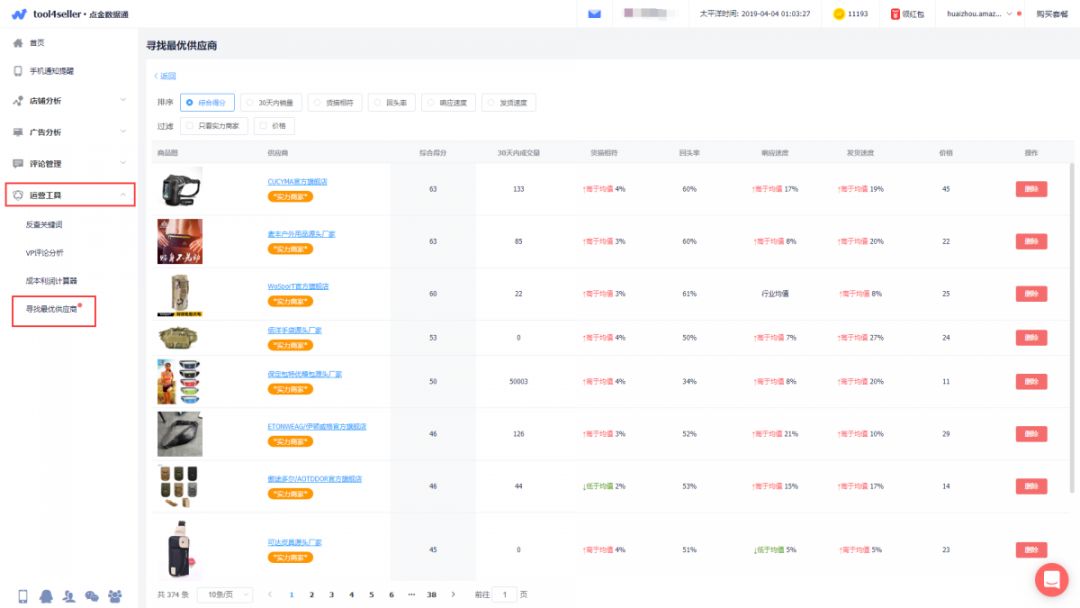Delete the row with 50003 transactions
This screenshot has width=1080, height=608.
click(1031, 381)
